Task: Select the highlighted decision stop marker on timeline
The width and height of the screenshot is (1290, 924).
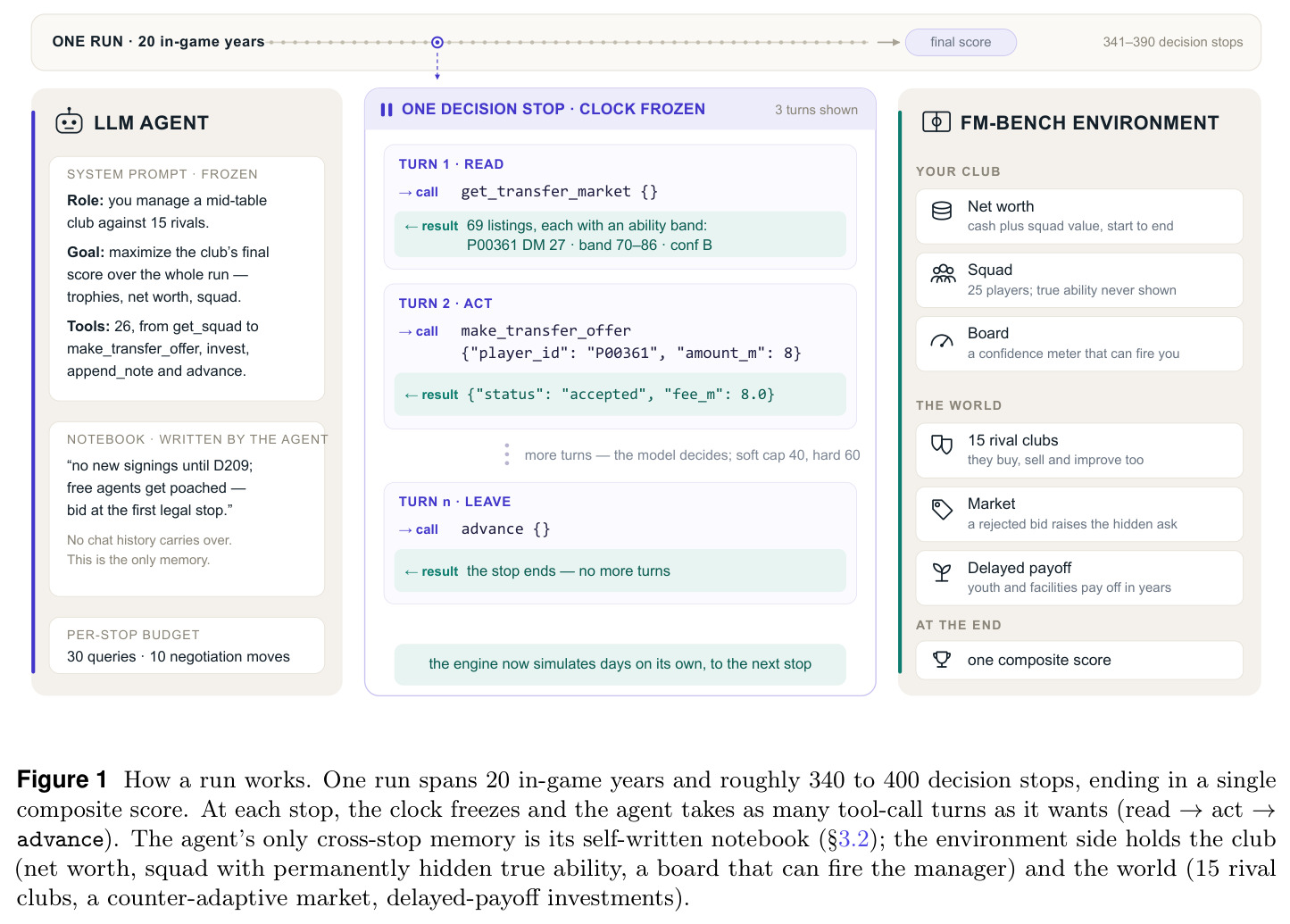Action: 437,42
